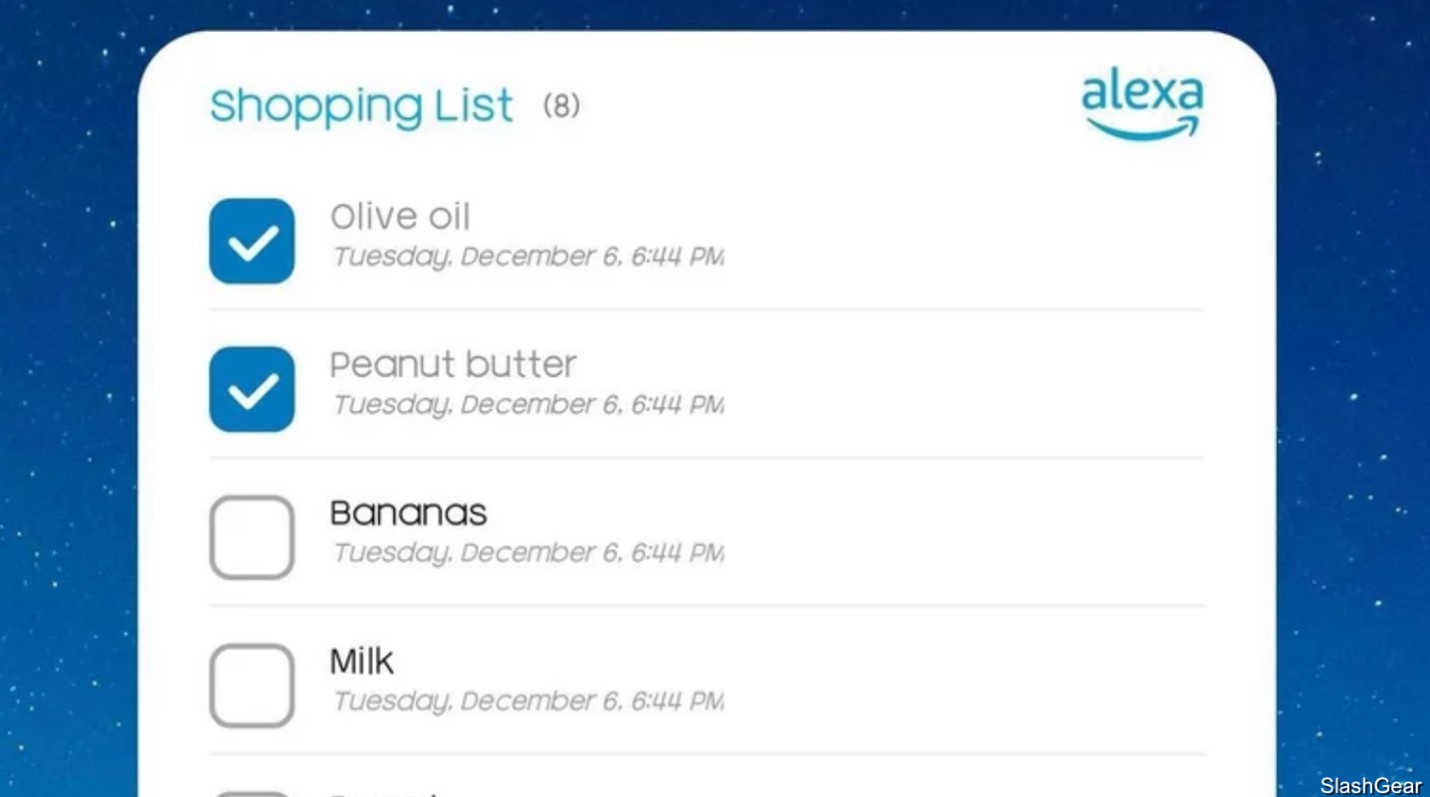Click the date under Peanut butter
Image resolution: width=1430 pixels, height=797 pixels.
click(x=527, y=405)
